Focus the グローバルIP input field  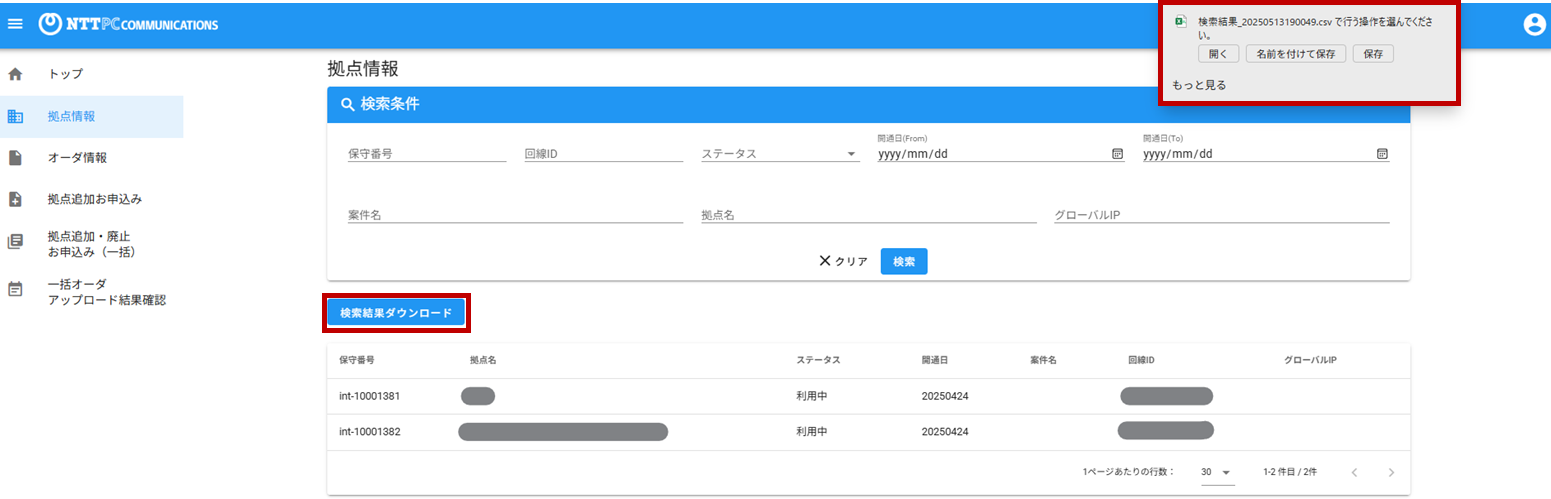coord(1222,215)
